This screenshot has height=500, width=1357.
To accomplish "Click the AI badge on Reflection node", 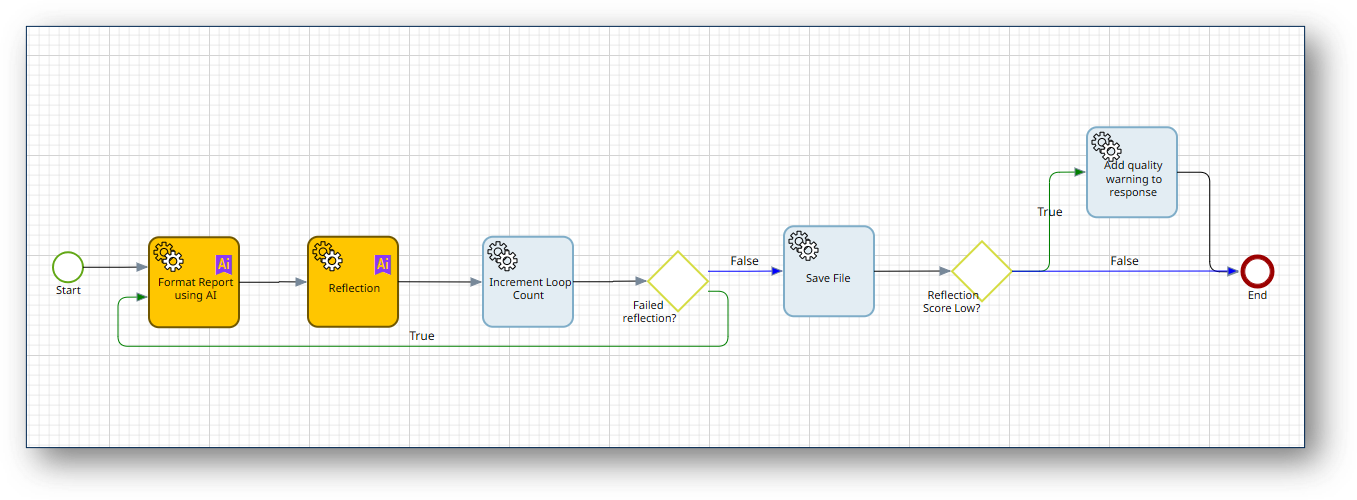I will point(383,264).
